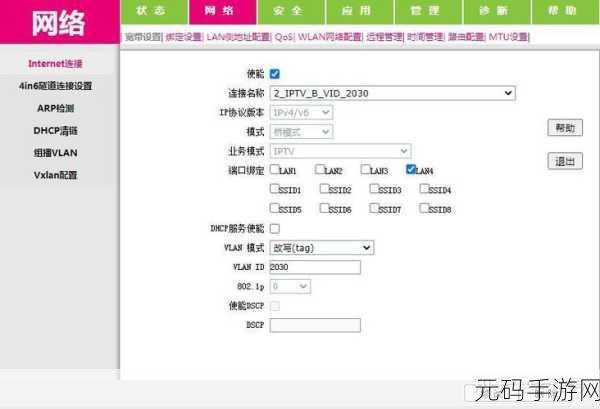Viewport: 600px width, 409px height.
Task: Click the VLAN ID field showing 2030
Action: pos(315,267)
